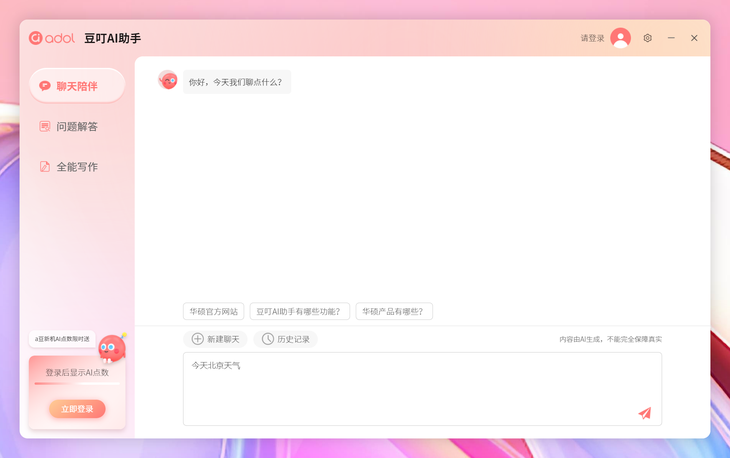Click the AI points progress bar

77,384
